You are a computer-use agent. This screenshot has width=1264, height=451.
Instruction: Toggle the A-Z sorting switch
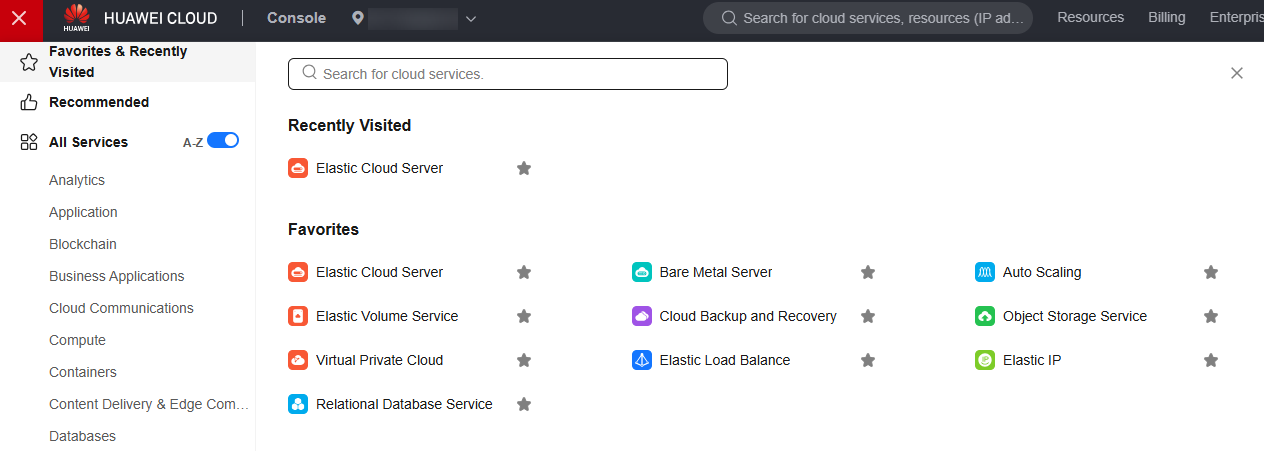pos(223,141)
